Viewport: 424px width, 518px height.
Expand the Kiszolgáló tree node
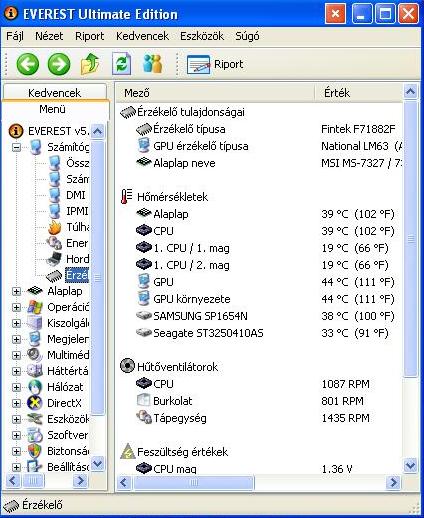16,323
